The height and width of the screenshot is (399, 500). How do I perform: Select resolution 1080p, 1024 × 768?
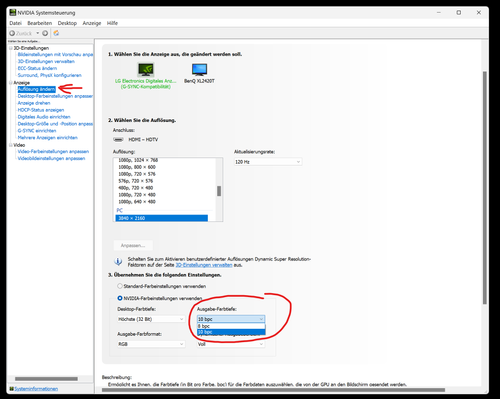coord(138,160)
